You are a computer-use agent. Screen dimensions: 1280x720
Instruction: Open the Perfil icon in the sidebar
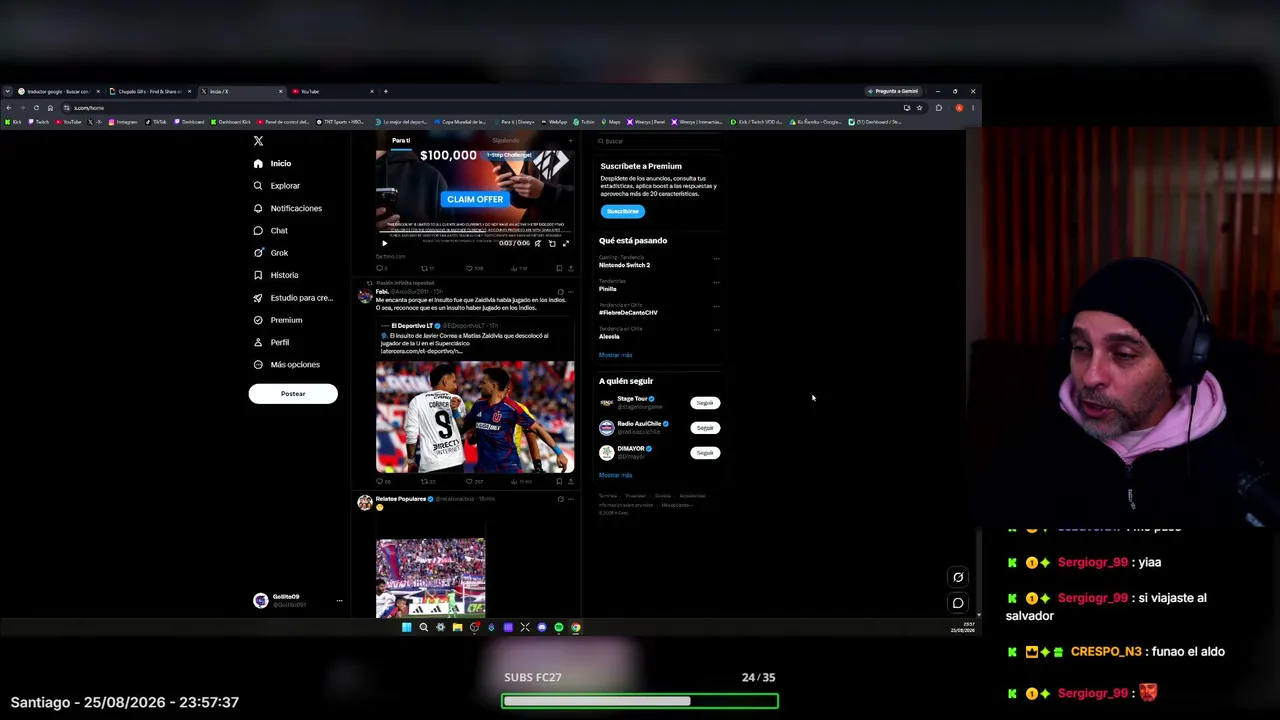click(x=258, y=342)
